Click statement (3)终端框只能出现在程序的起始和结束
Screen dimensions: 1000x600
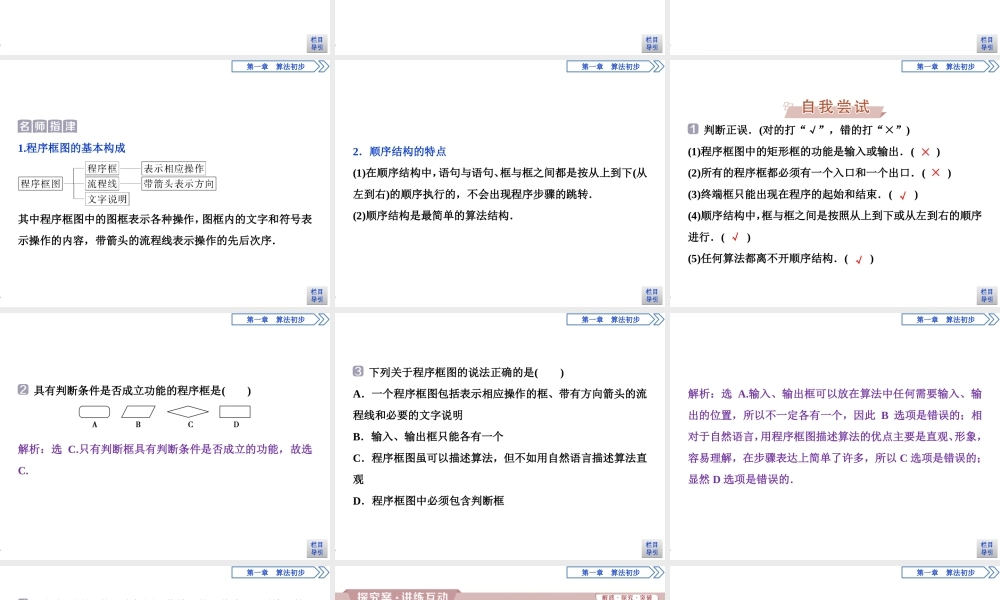pyautogui.click(x=784, y=194)
